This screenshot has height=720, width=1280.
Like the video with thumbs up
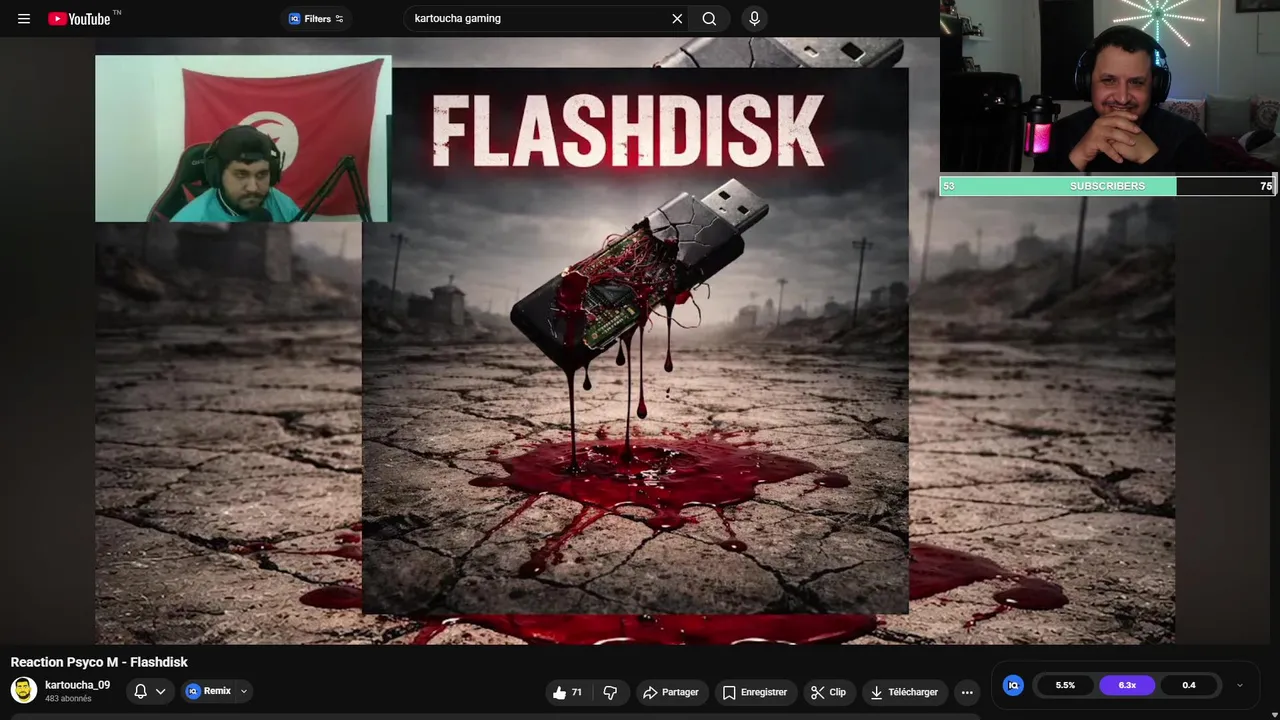tap(568, 692)
